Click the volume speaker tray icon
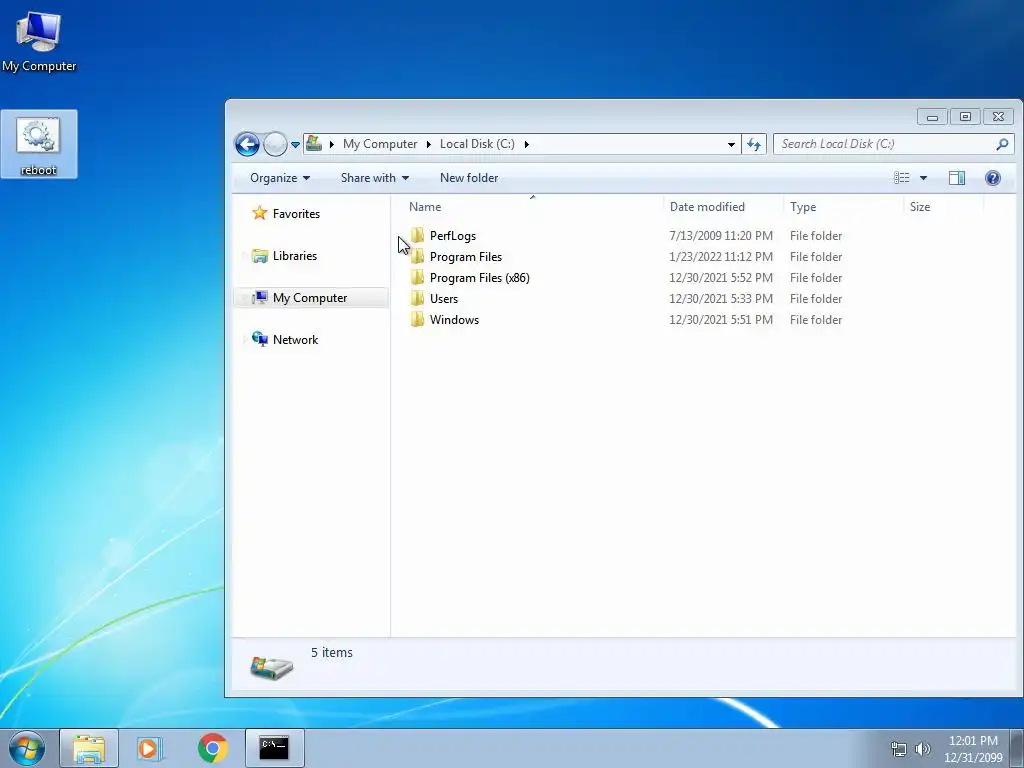This screenshot has height=768, width=1024. pyautogui.click(x=922, y=749)
